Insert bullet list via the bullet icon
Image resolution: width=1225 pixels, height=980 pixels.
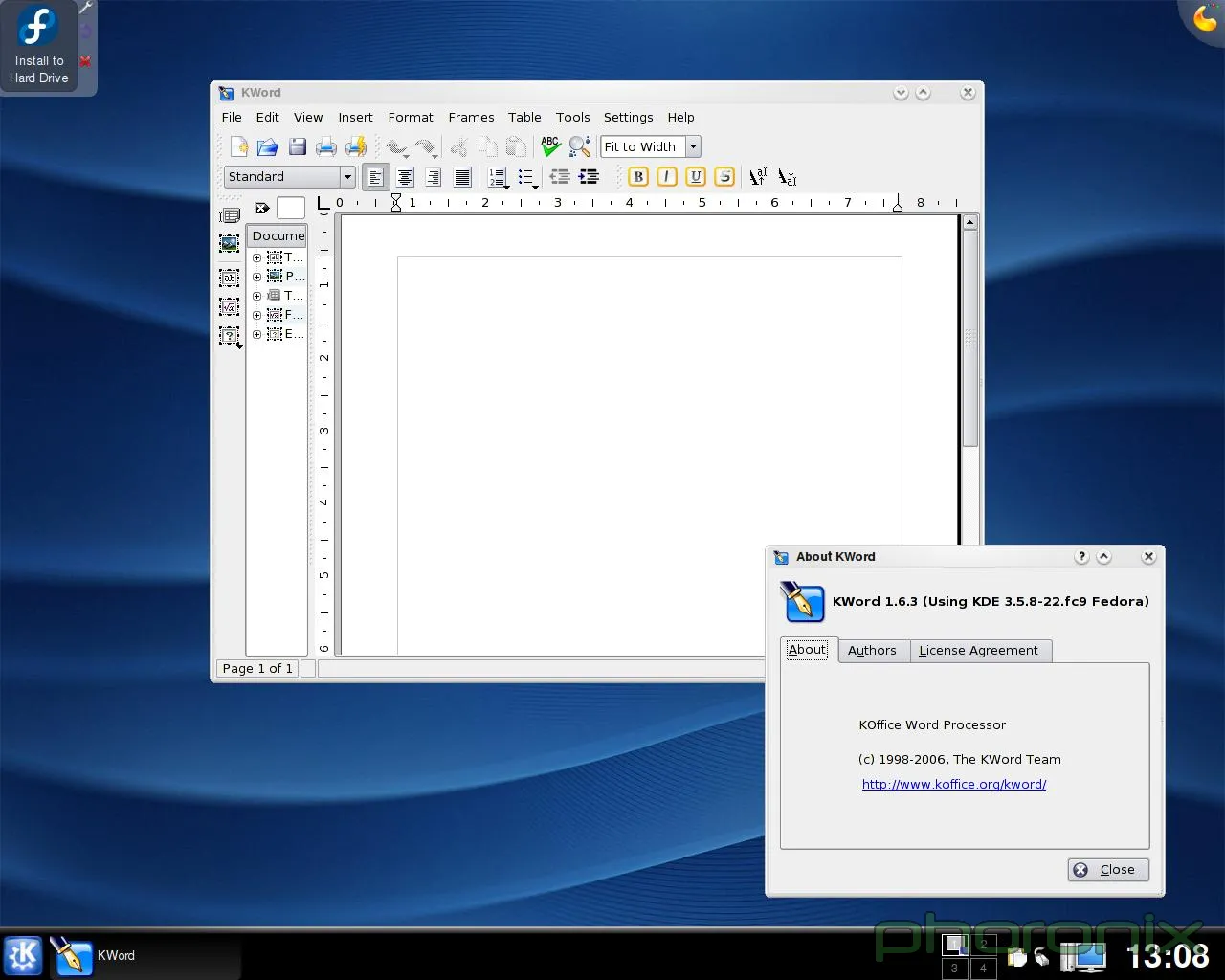[526, 177]
